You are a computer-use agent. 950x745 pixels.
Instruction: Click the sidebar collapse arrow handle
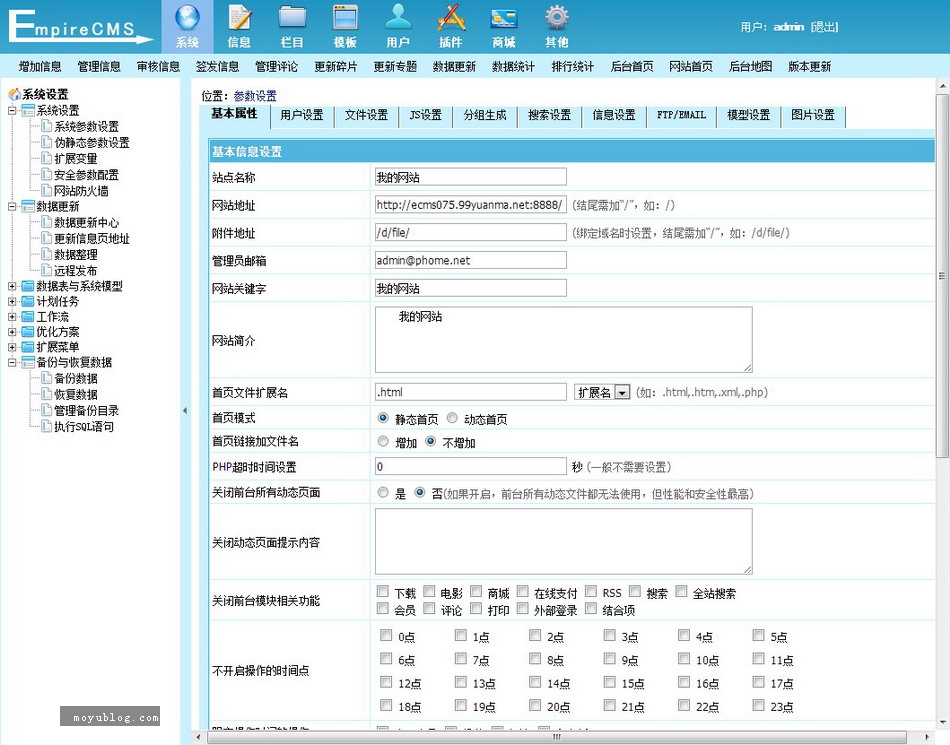tap(185, 411)
